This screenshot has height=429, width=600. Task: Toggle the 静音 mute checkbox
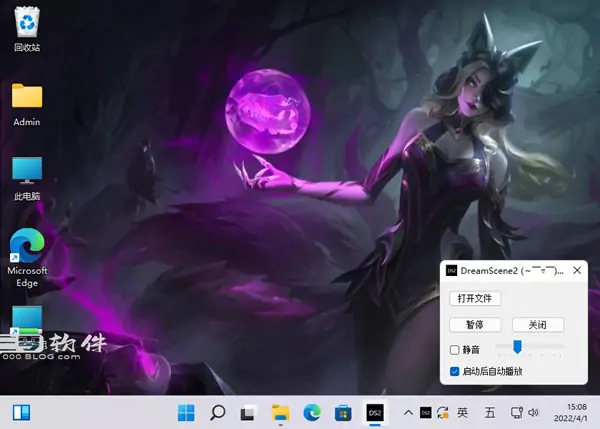point(455,350)
